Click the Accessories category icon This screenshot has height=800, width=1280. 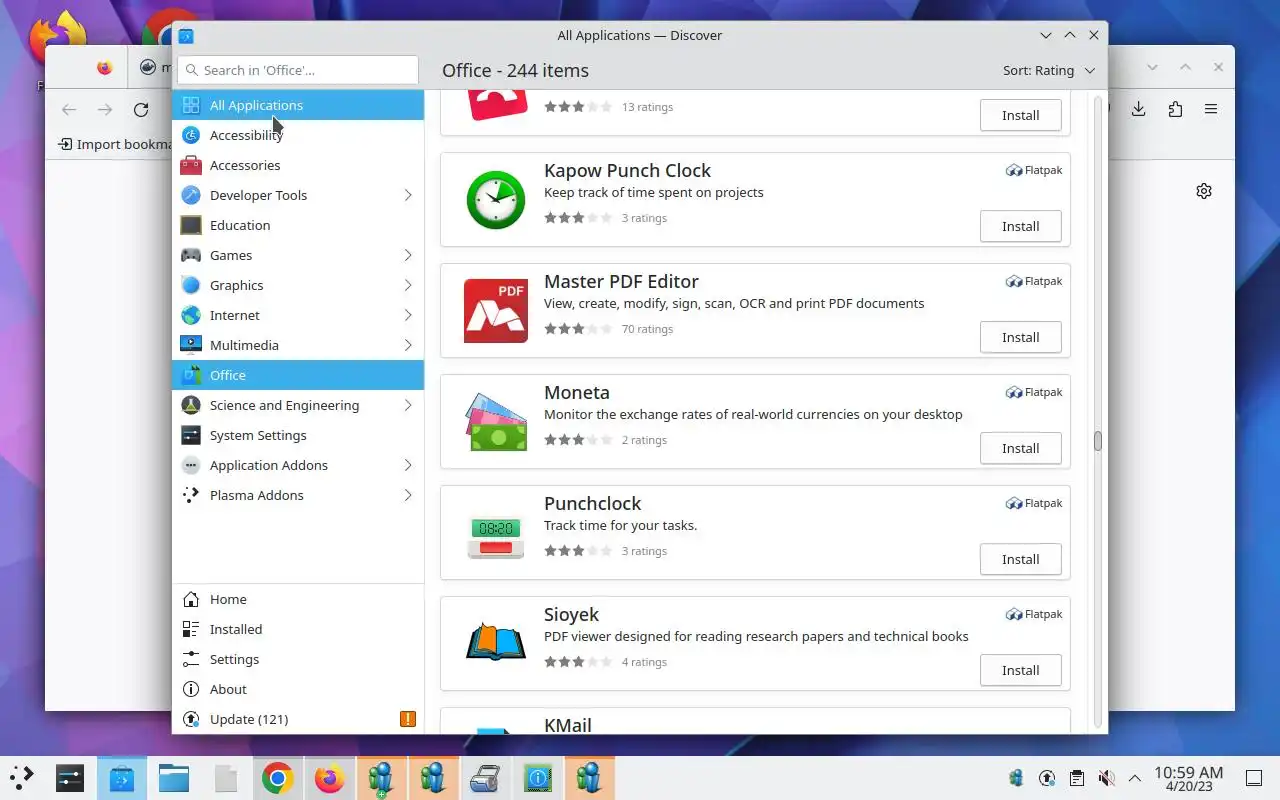coord(191,165)
